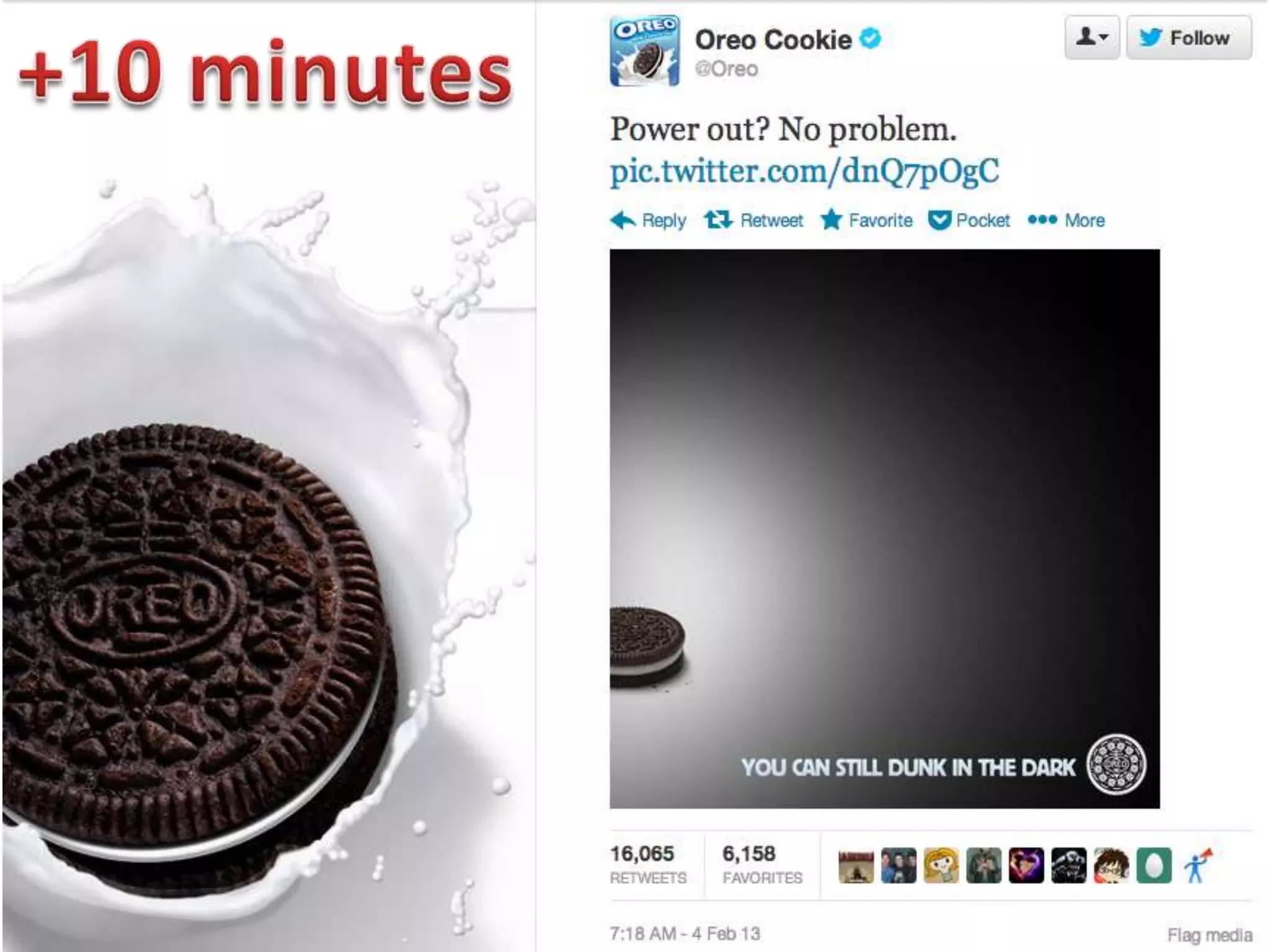Image resolution: width=1270 pixels, height=952 pixels.
Task: Save the tweet using the Pocket icon
Action: pos(939,220)
